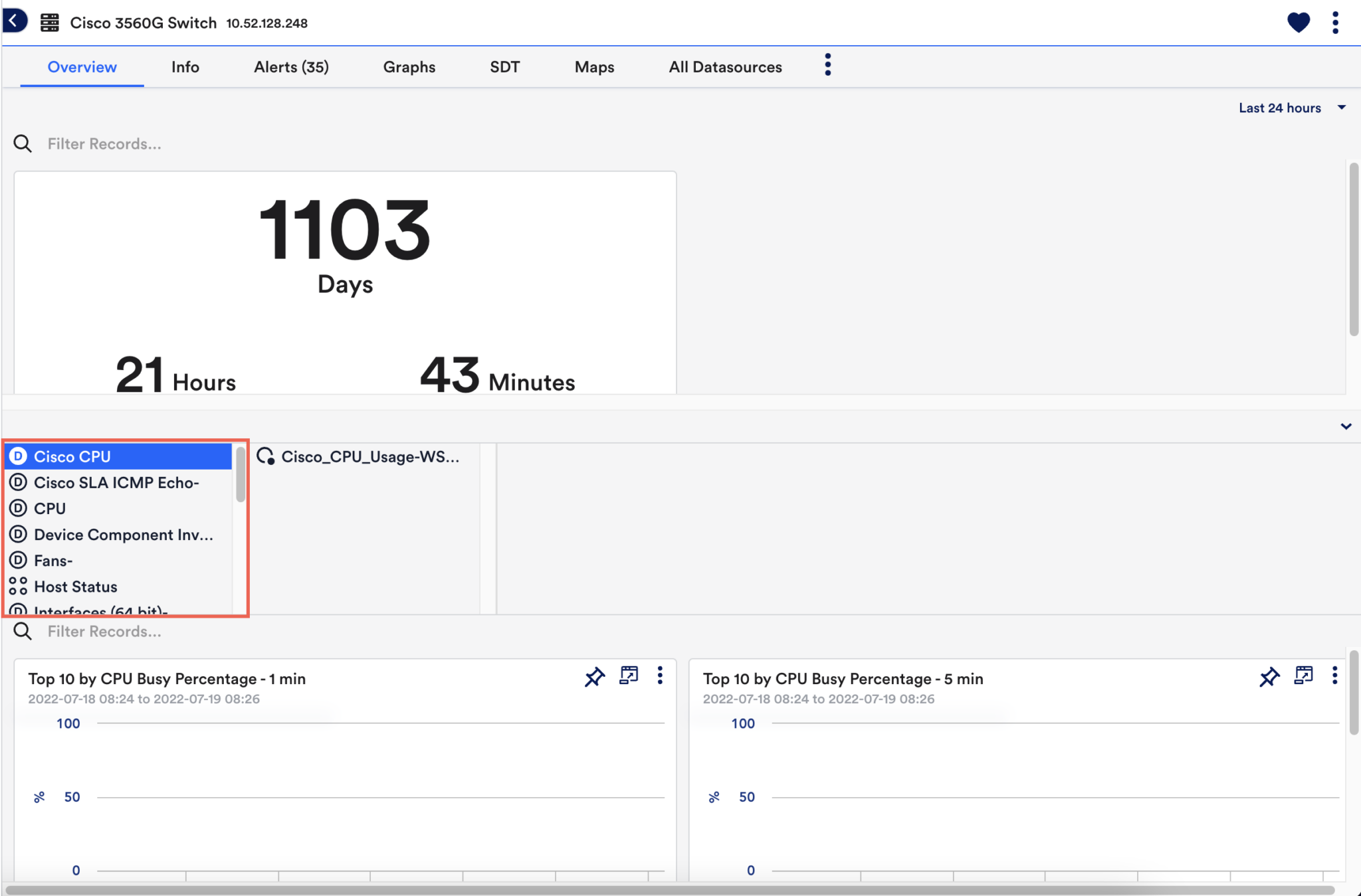This screenshot has height=896, width=1361.
Task: Select the Host Status datasource
Action: (x=75, y=586)
